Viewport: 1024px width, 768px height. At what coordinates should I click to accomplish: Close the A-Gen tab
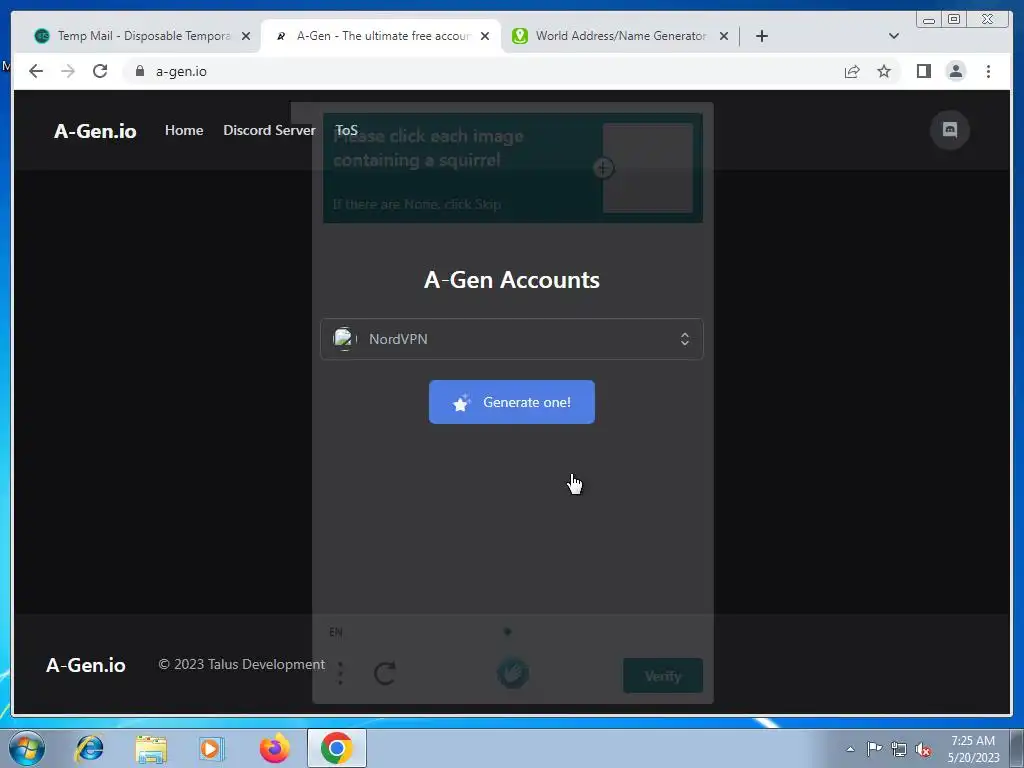[x=485, y=36]
